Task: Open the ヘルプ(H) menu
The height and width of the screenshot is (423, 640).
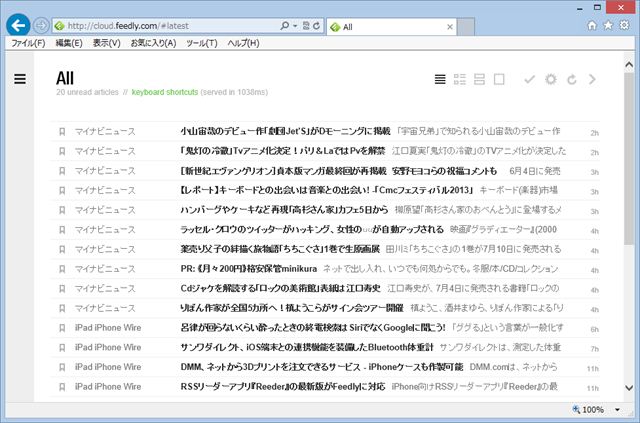Action: (x=243, y=43)
